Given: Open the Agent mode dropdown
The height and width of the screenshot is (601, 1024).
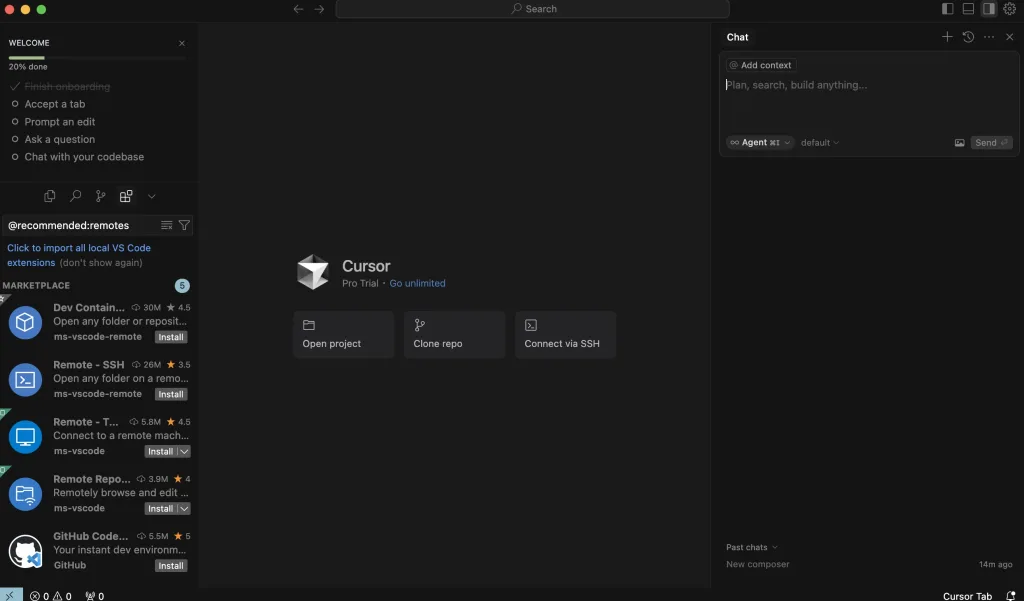Looking at the screenshot, I should click(x=760, y=142).
